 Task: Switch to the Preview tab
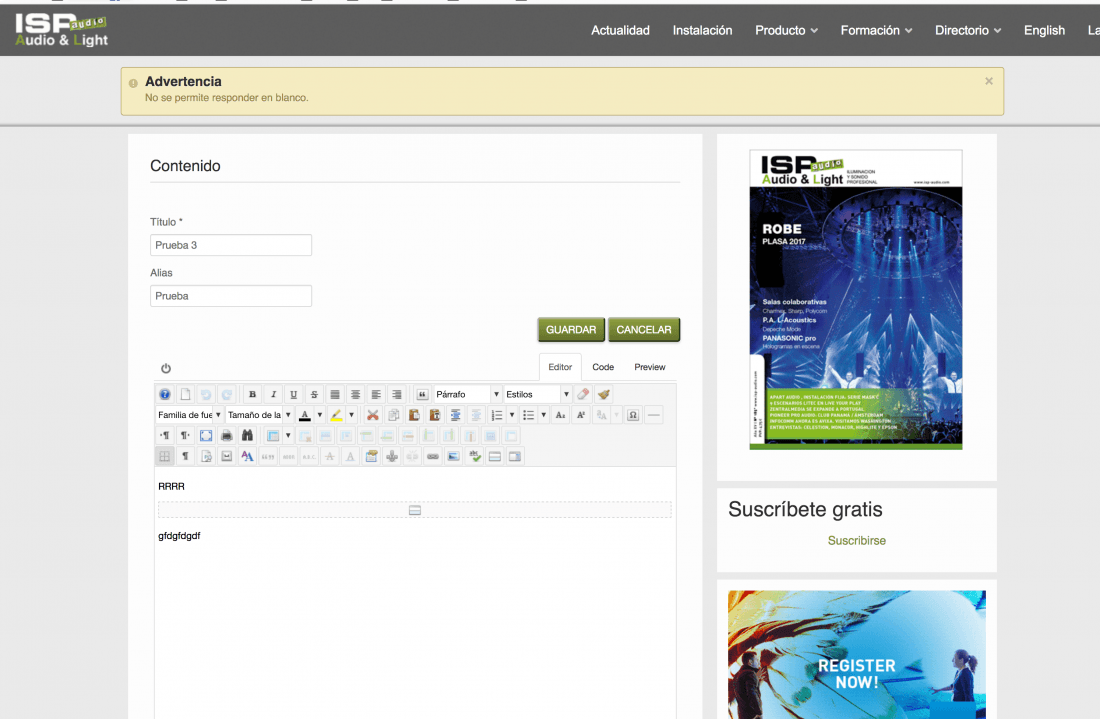[x=650, y=367]
